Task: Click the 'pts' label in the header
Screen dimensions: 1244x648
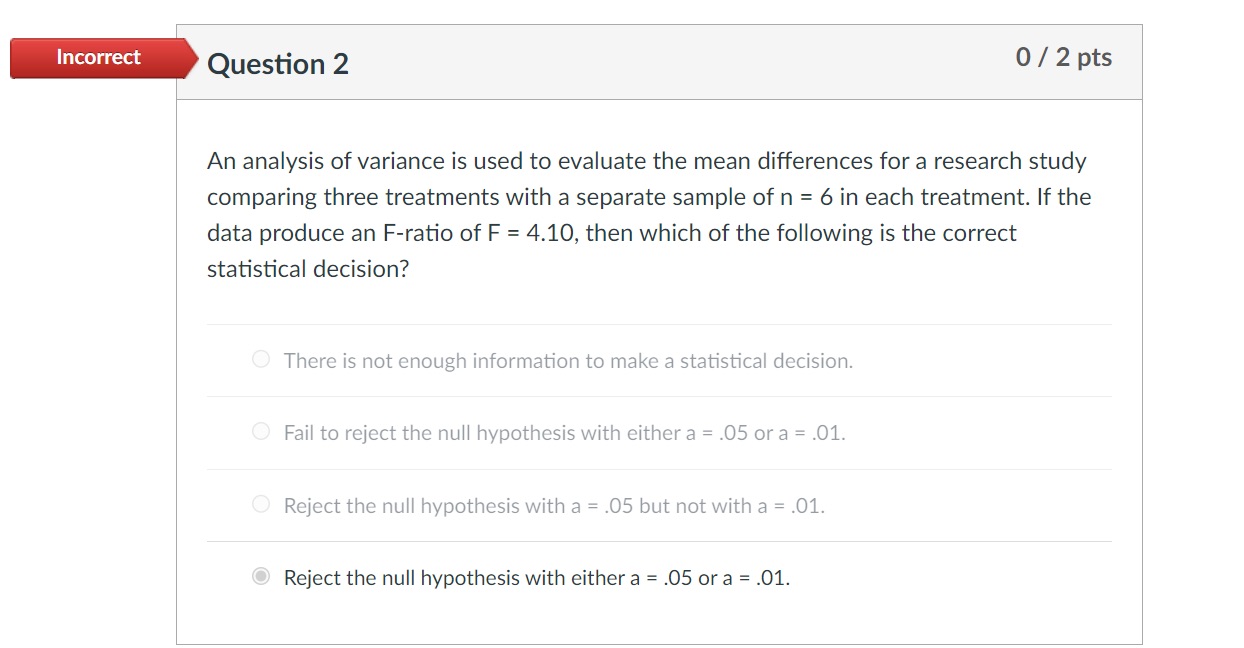Action: (1094, 58)
